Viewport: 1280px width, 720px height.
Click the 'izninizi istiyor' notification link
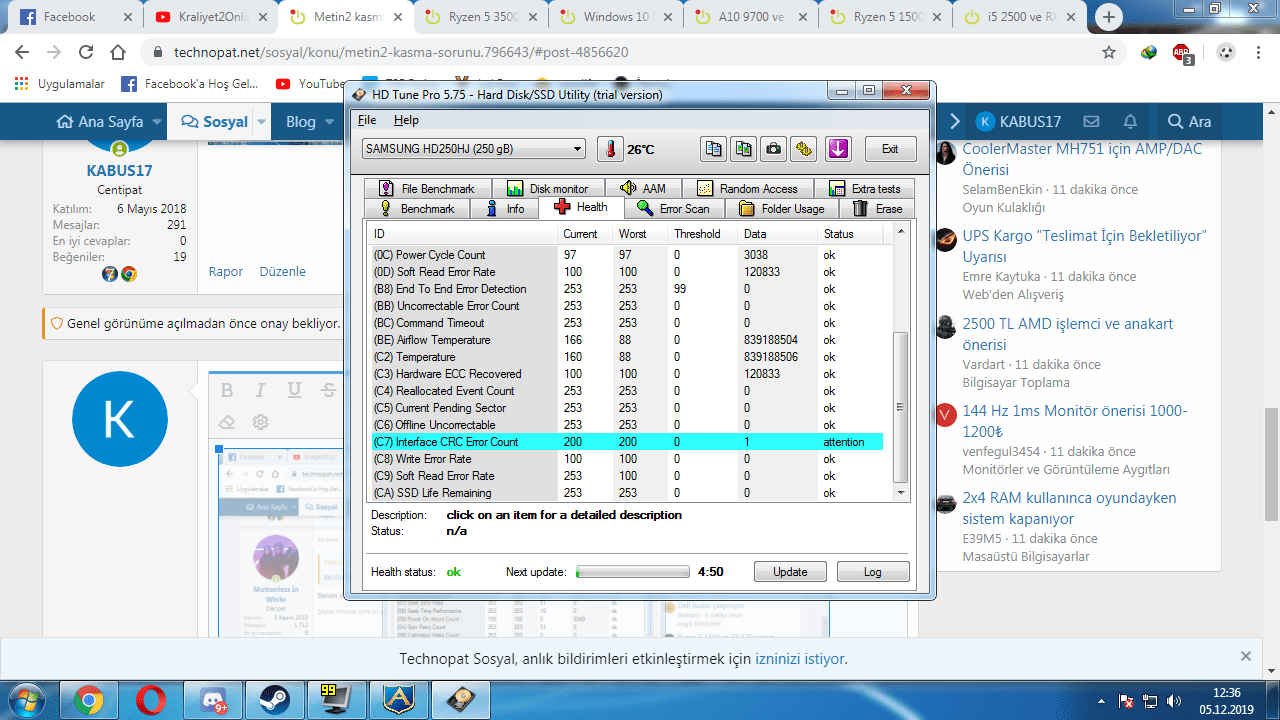(800, 659)
